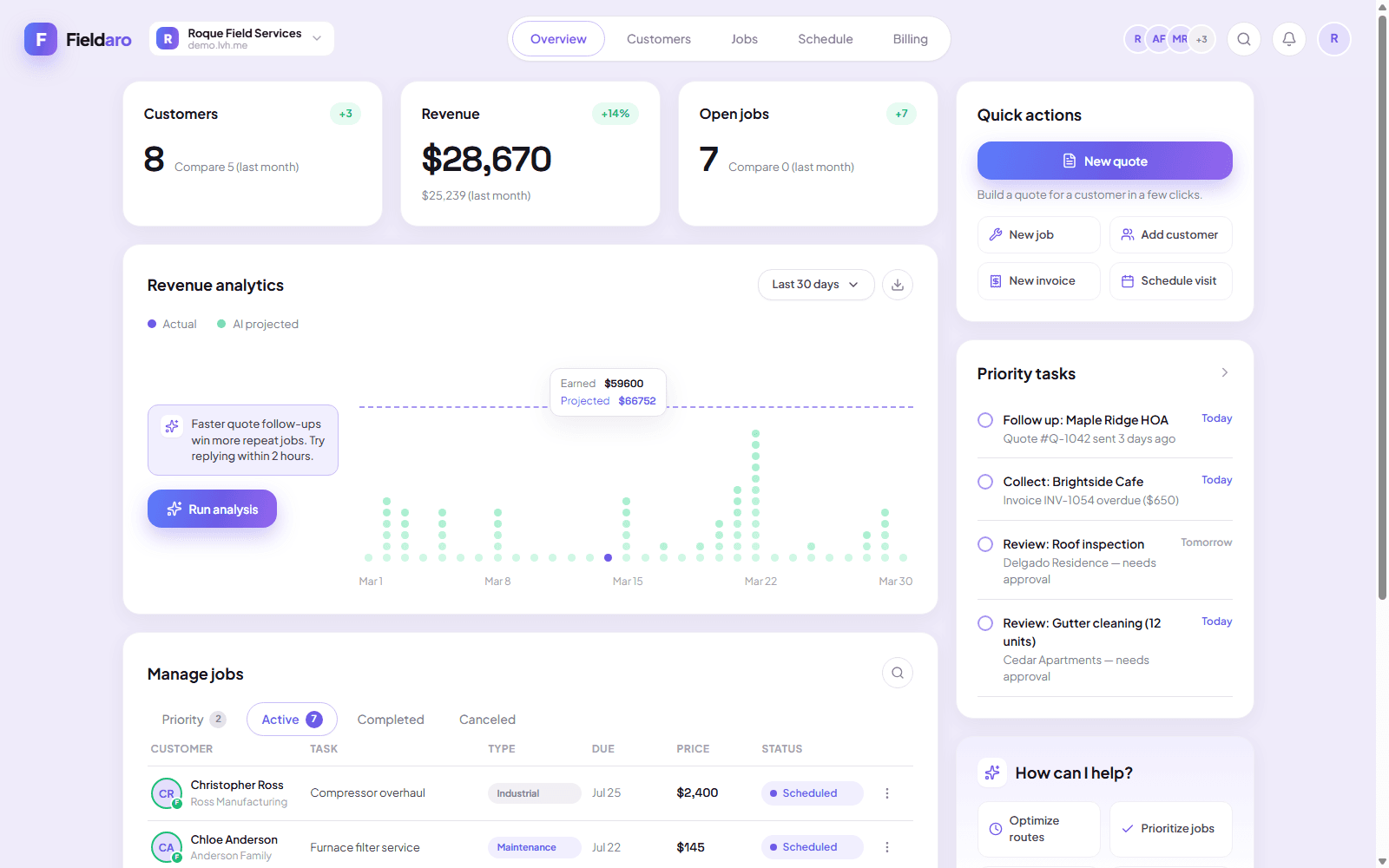The width and height of the screenshot is (1389, 868).
Task: Click Scheduled status for Furnace filter service
Action: pos(812,847)
